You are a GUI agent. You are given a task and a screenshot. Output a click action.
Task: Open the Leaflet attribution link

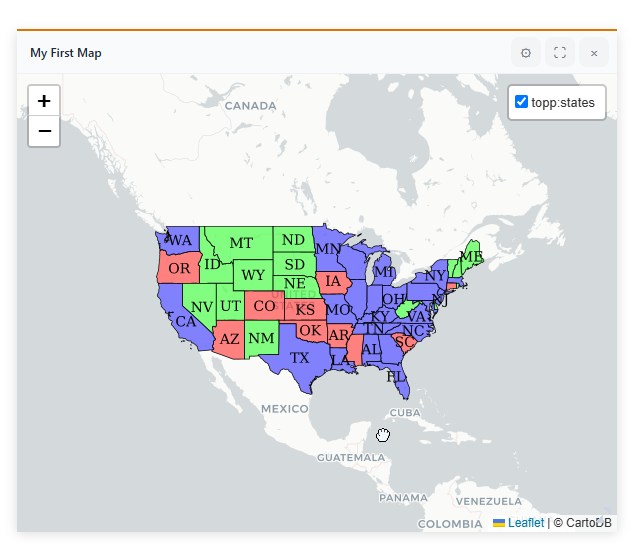tap(526, 523)
